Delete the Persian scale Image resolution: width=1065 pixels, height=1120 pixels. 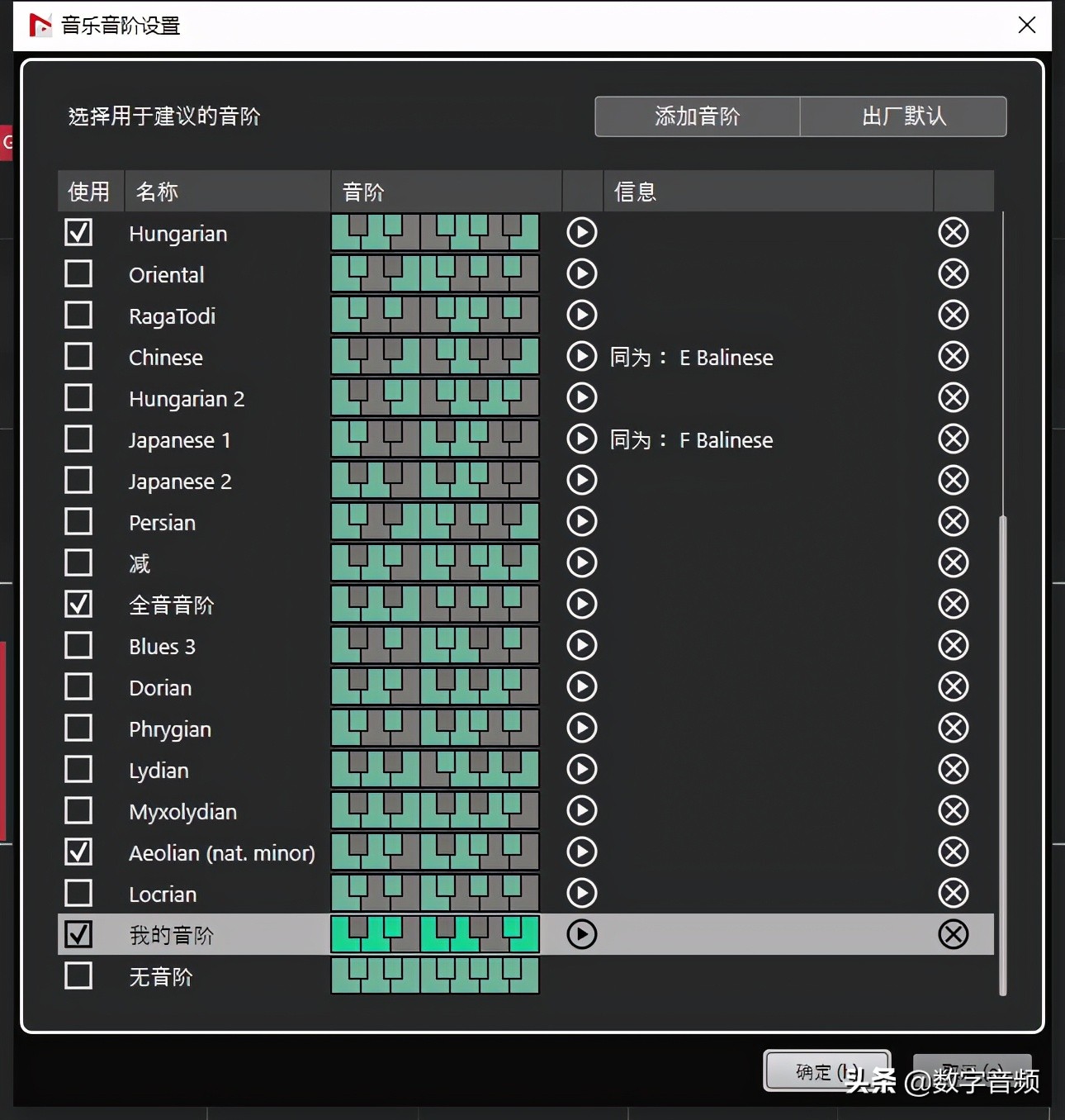click(x=953, y=521)
